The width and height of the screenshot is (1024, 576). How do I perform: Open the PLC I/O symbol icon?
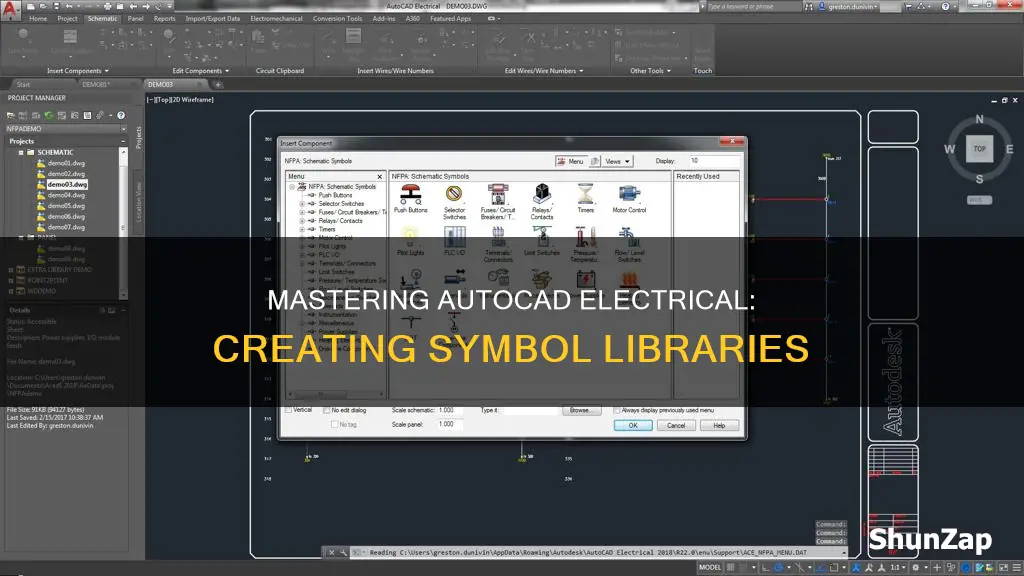454,237
